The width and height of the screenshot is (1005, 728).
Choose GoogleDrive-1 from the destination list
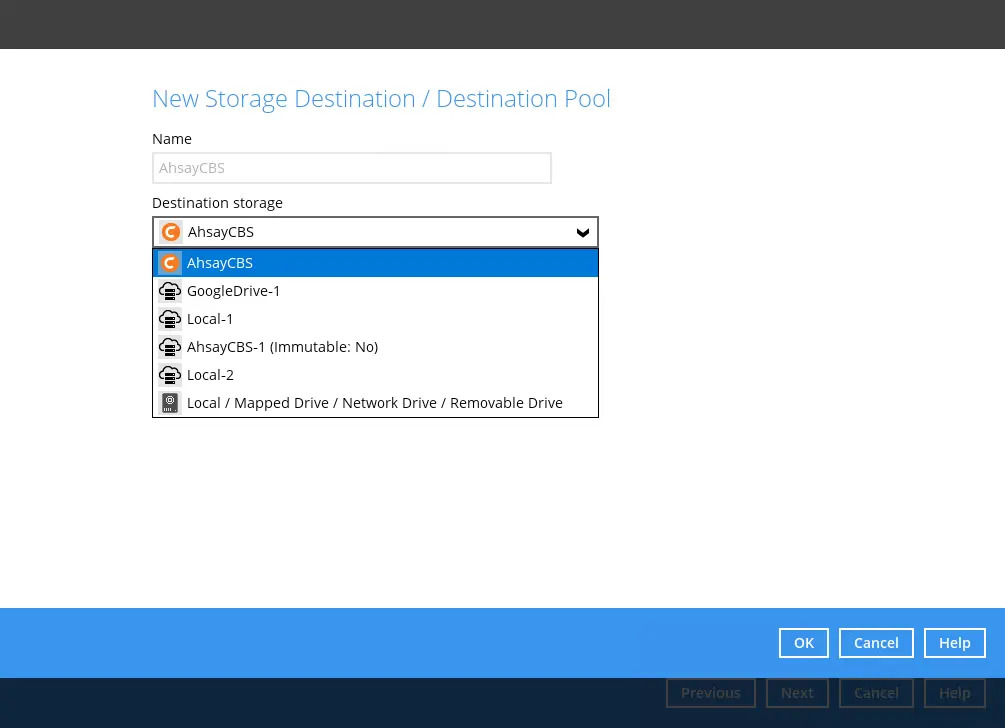click(234, 291)
